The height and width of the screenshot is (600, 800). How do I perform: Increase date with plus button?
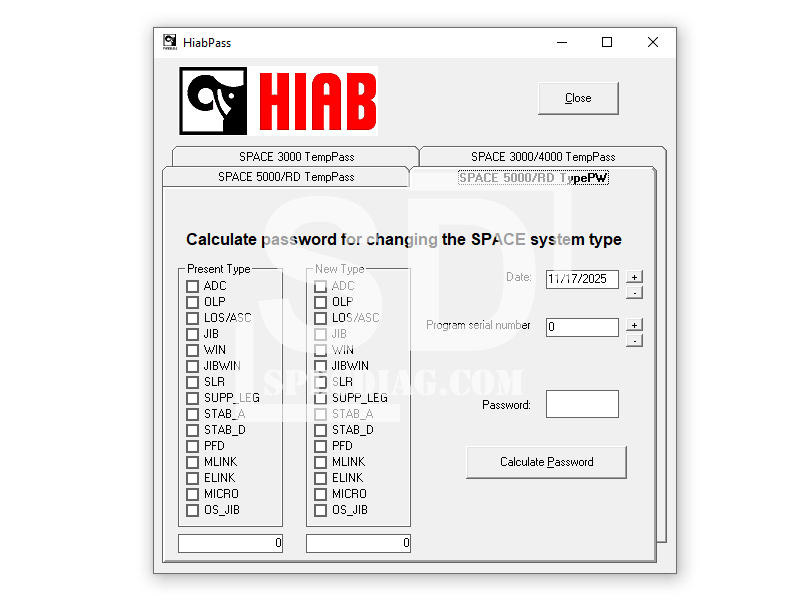click(634, 277)
